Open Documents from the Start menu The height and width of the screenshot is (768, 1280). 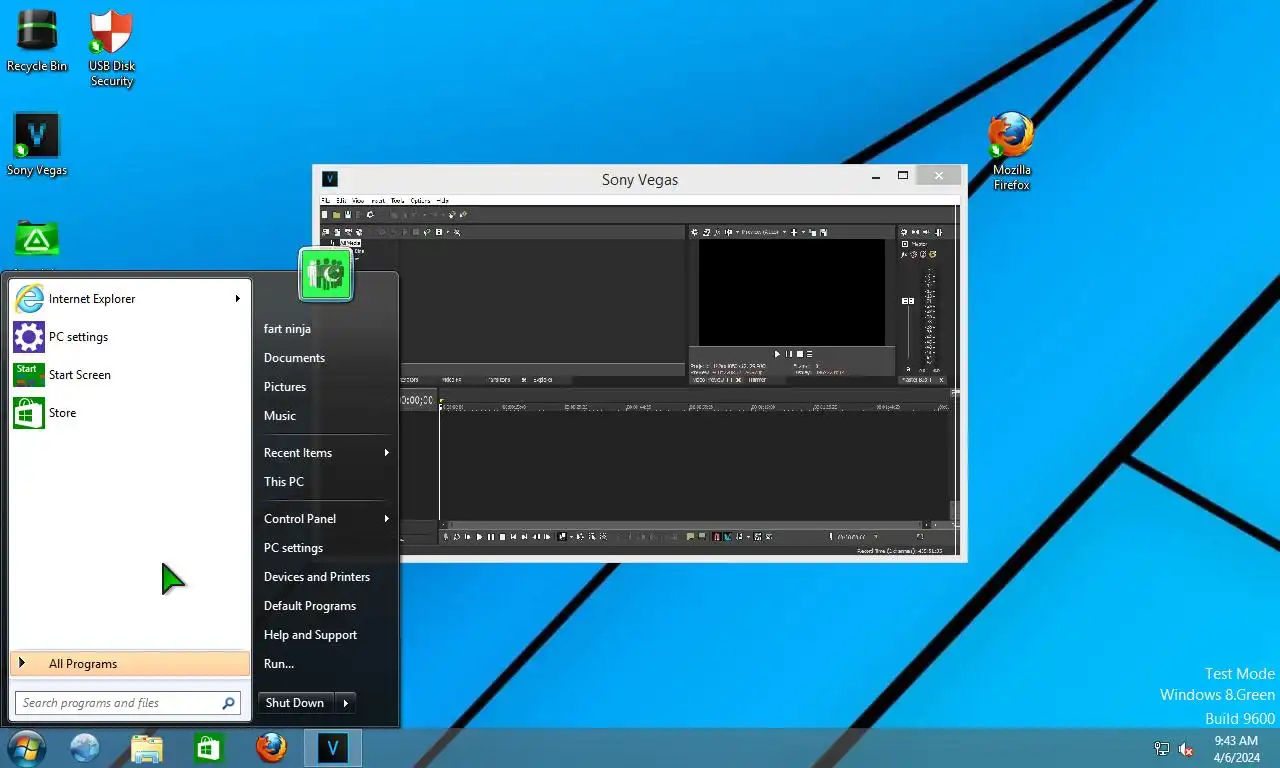294,358
